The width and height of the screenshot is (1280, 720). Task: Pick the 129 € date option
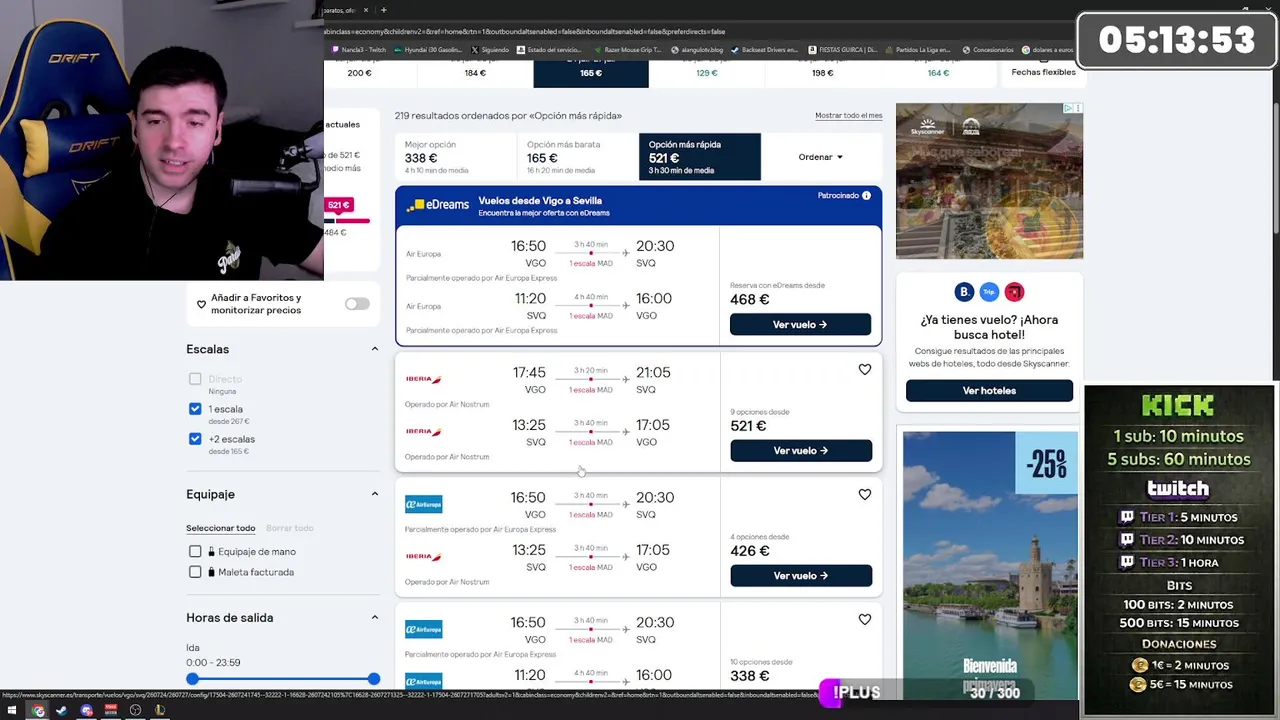[707, 73]
